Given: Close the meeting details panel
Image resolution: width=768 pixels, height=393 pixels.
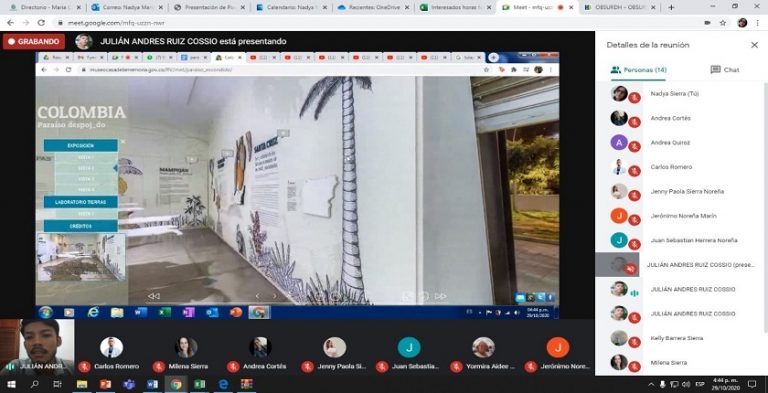Looking at the screenshot, I should (x=754, y=45).
